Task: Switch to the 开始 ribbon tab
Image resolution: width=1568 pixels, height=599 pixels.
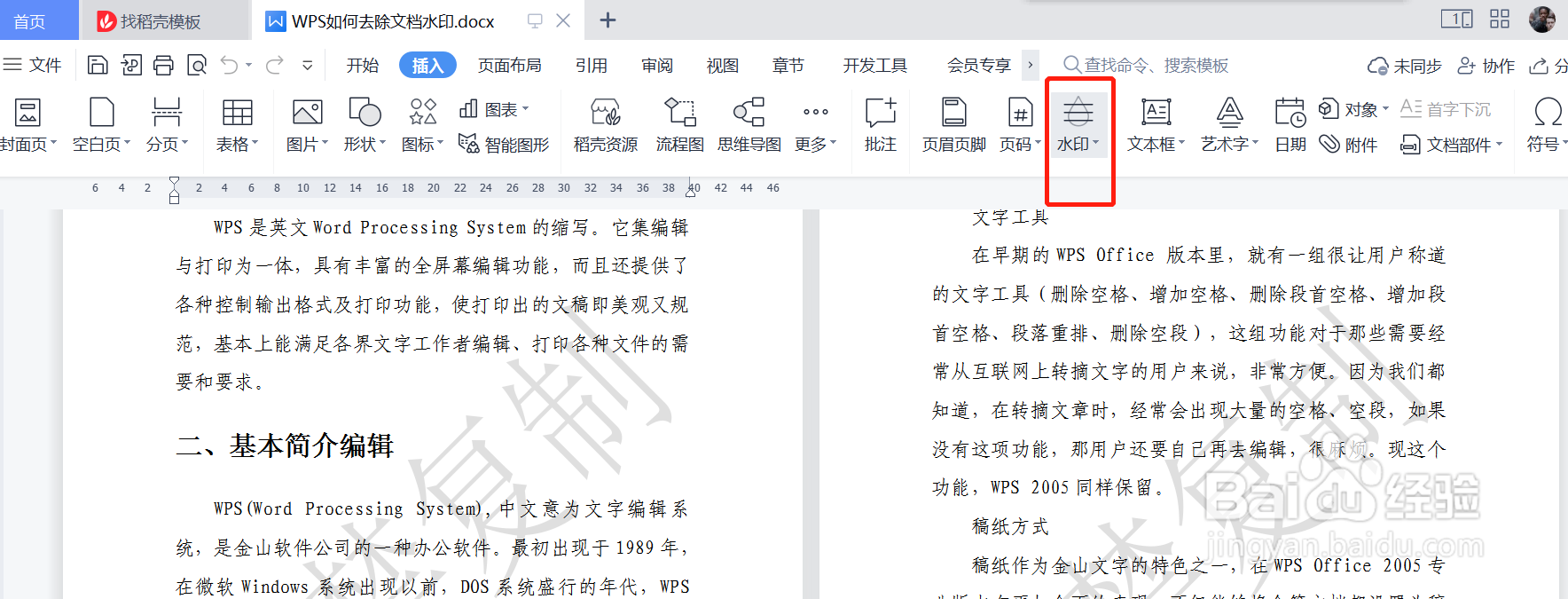Action: [x=363, y=65]
